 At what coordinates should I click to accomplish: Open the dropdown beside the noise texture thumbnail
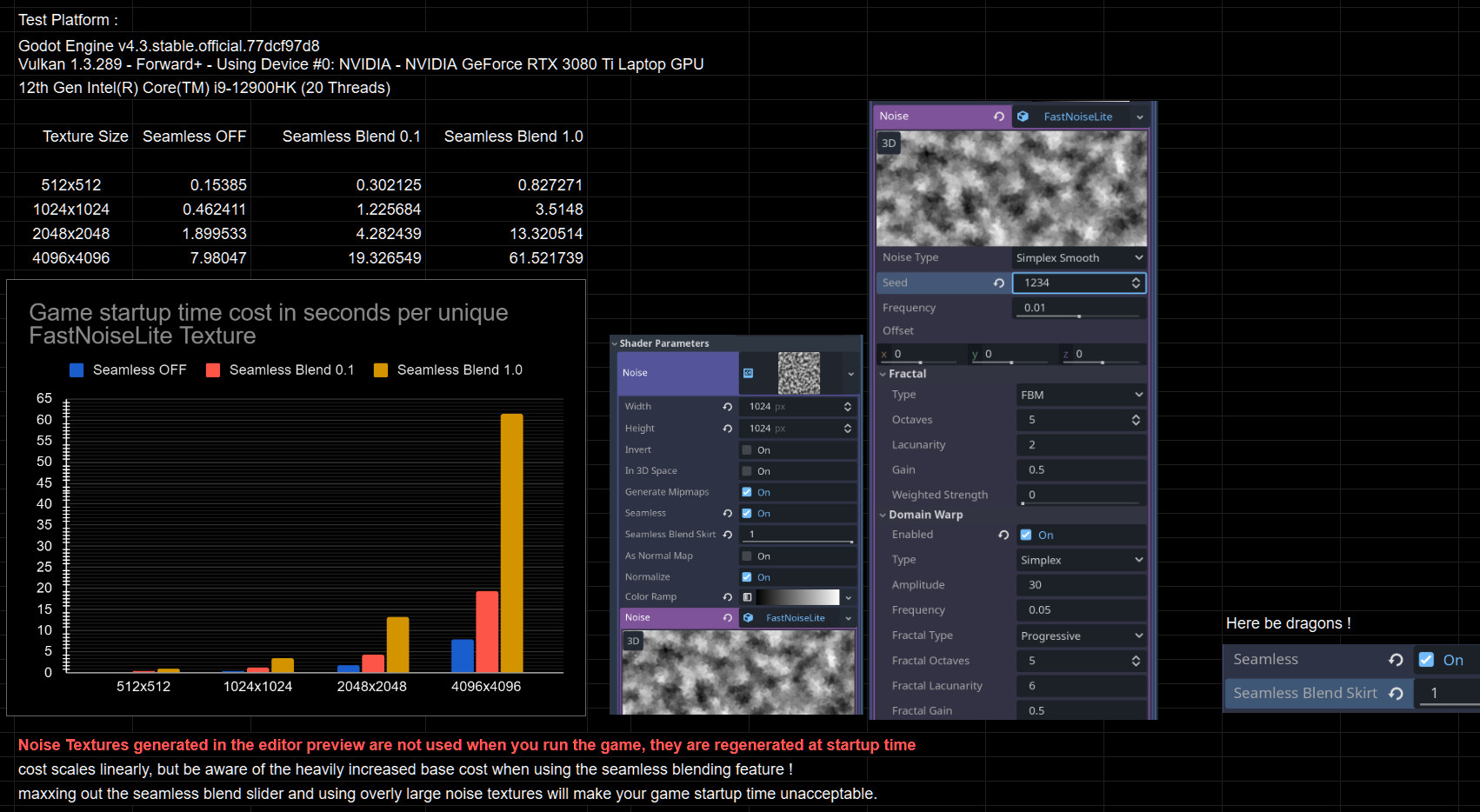[x=850, y=374]
